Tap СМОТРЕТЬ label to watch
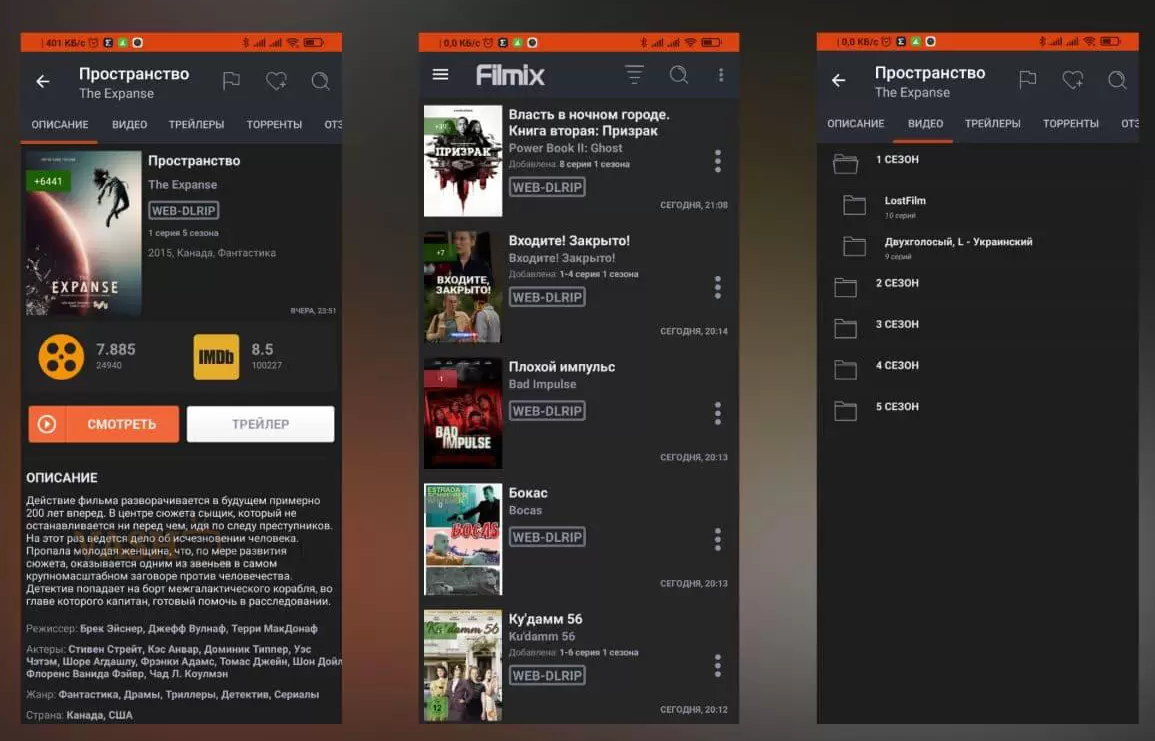The width and height of the screenshot is (1155, 741). pyautogui.click(x=122, y=424)
